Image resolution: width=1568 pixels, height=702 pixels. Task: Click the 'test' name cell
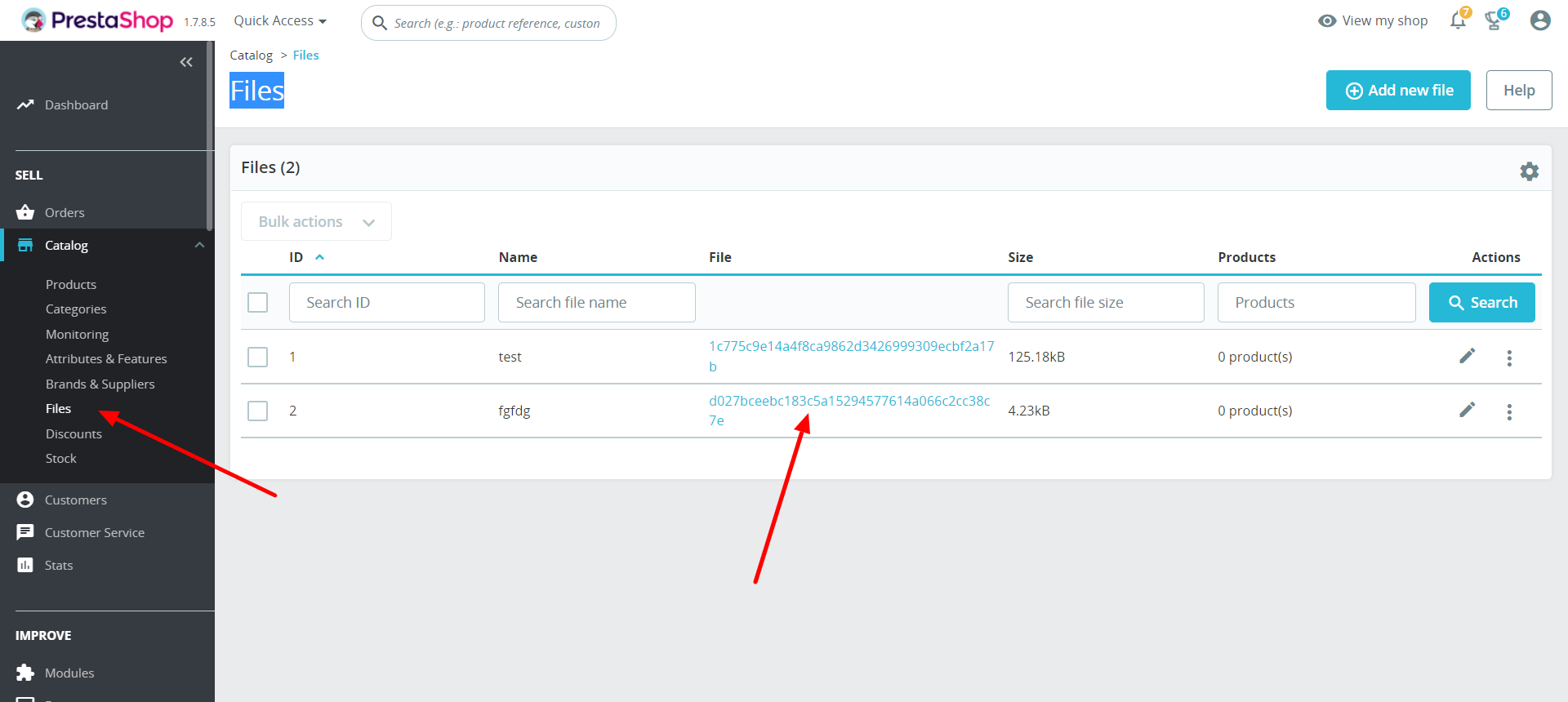(510, 357)
